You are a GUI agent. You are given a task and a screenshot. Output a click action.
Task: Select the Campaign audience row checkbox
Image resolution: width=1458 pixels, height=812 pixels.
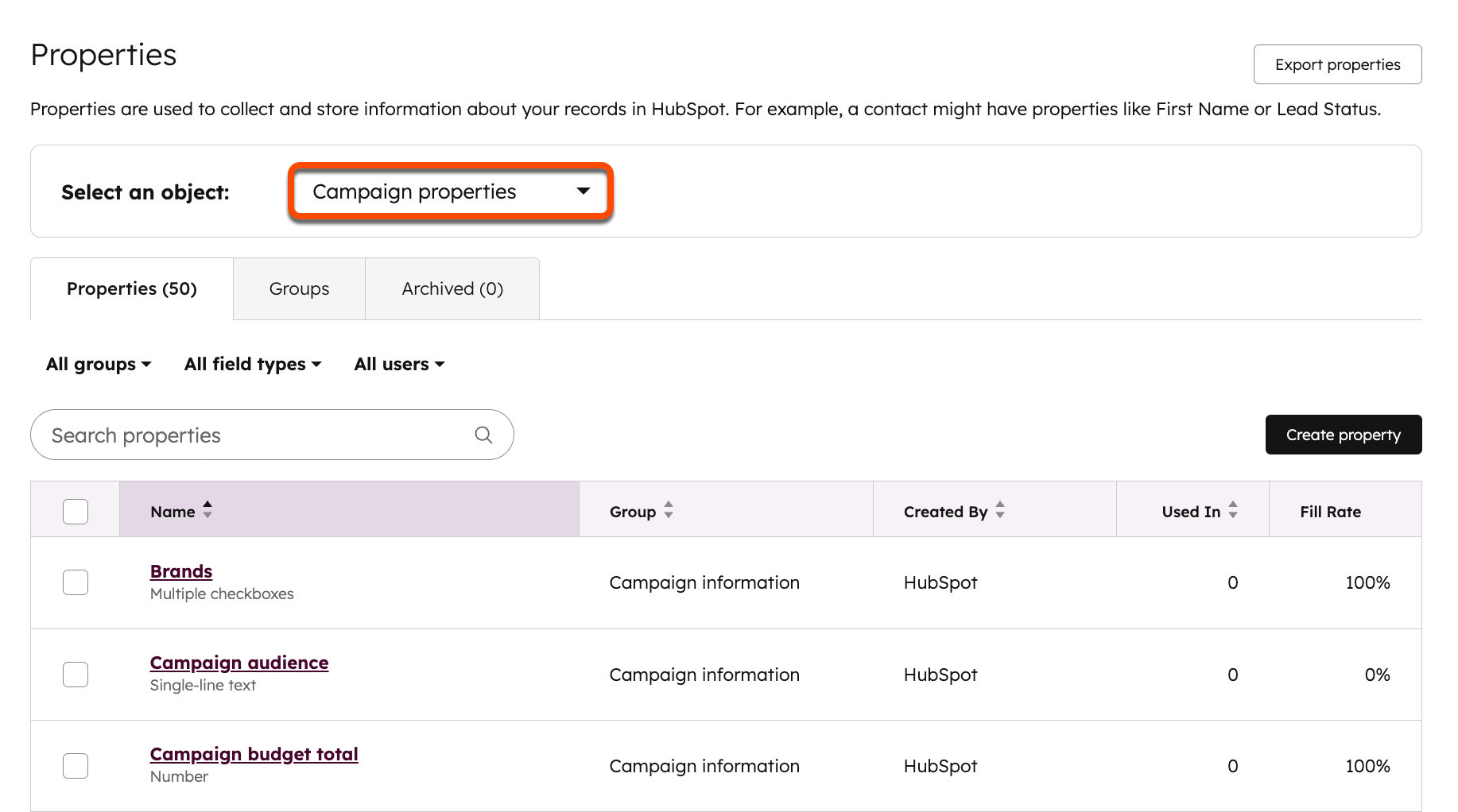click(x=75, y=674)
